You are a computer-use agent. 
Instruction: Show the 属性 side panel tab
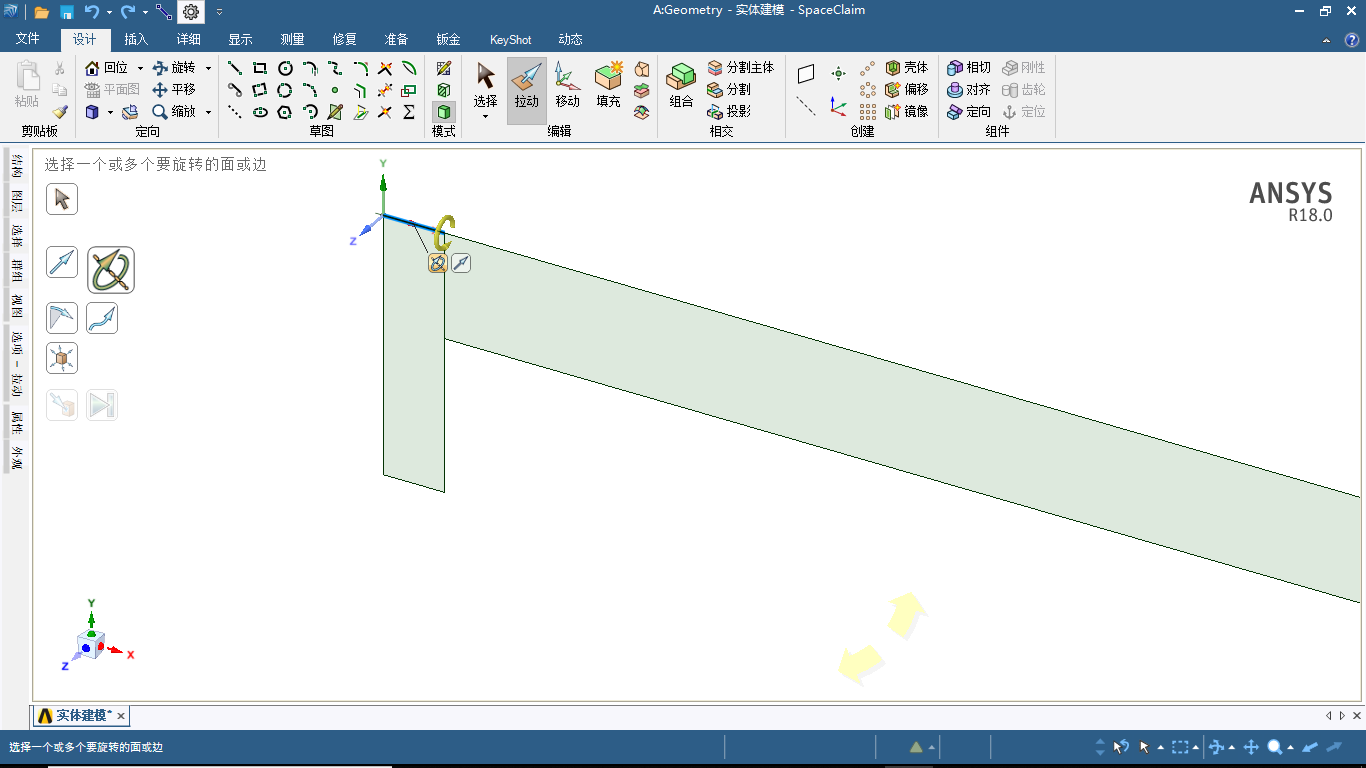click(17, 422)
